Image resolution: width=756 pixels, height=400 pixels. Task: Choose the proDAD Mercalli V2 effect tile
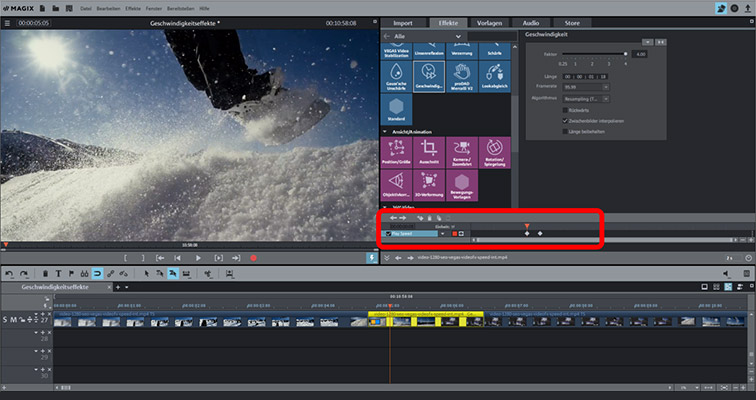click(x=462, y=76)
